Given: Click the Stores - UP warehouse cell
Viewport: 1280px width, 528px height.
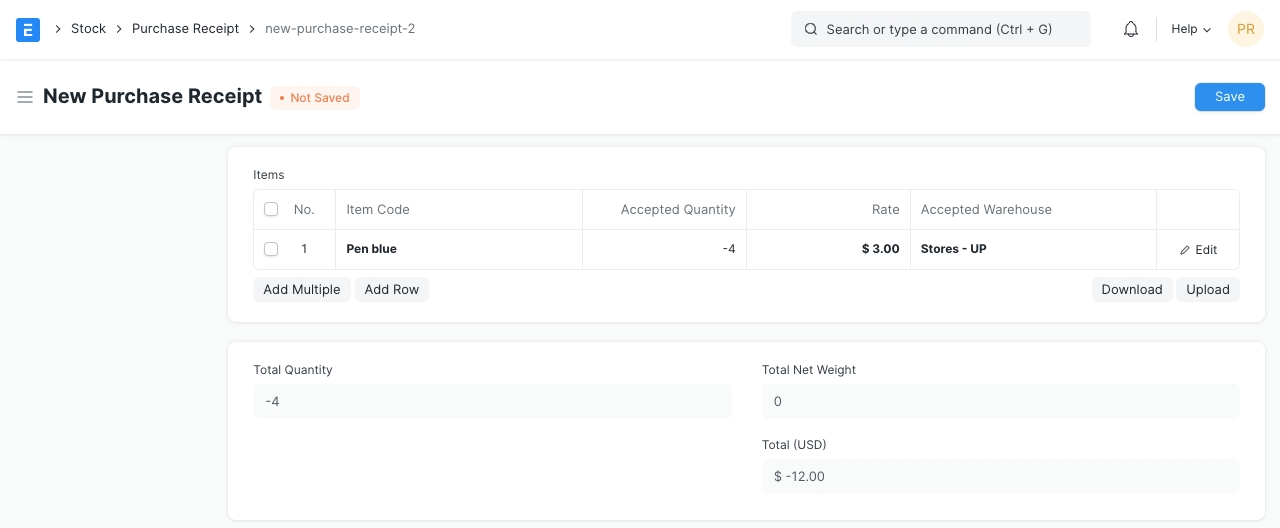Looking at the screenshot, I should pyautogui.click(x=1032, y=249).
